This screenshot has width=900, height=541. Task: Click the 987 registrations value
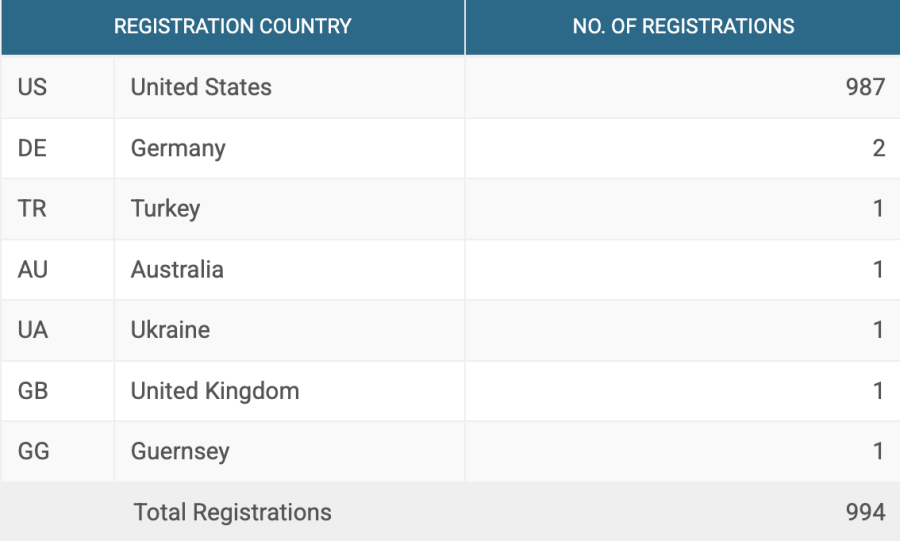865,87
